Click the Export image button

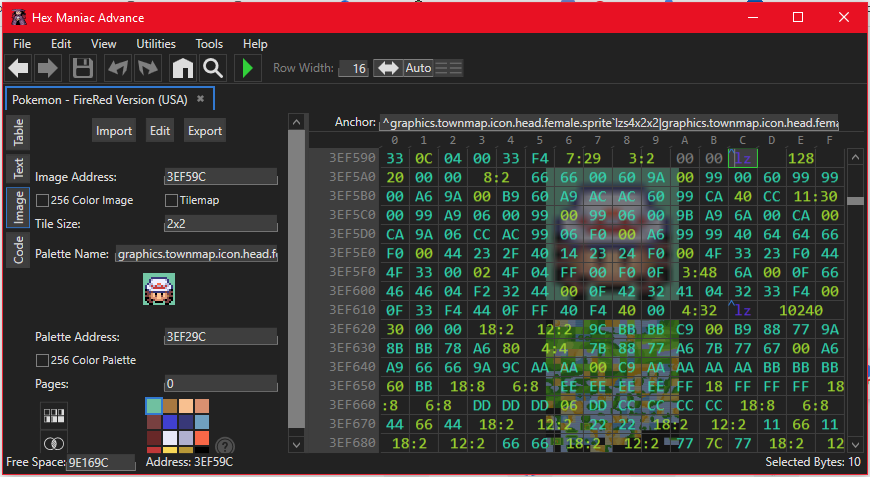tap(205, 131)
